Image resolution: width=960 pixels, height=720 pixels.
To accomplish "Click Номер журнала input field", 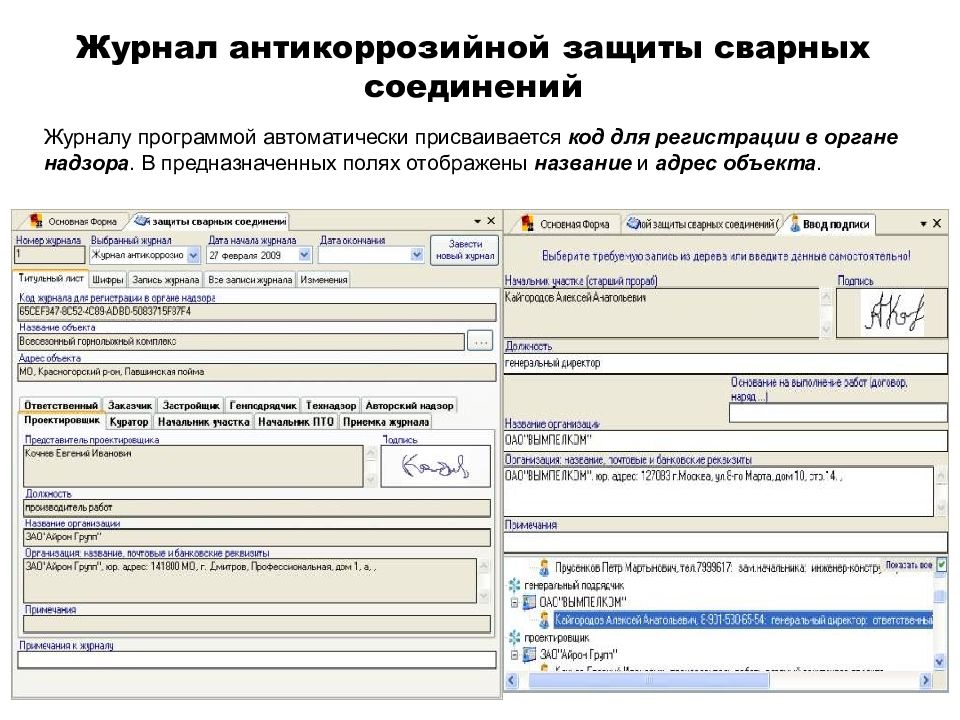I will click(50, 255).
